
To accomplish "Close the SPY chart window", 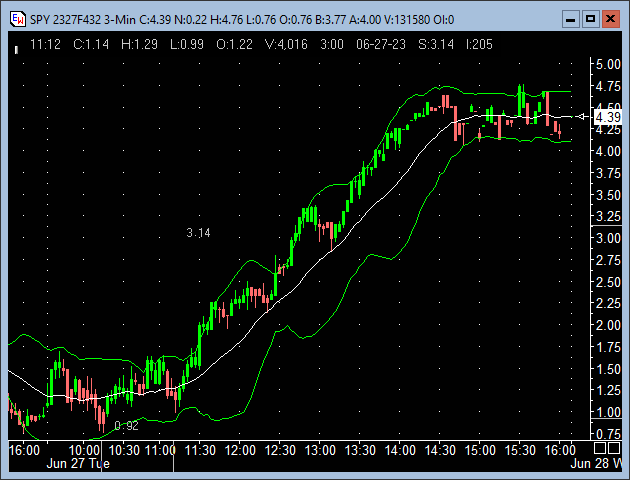I will [610, 19].
